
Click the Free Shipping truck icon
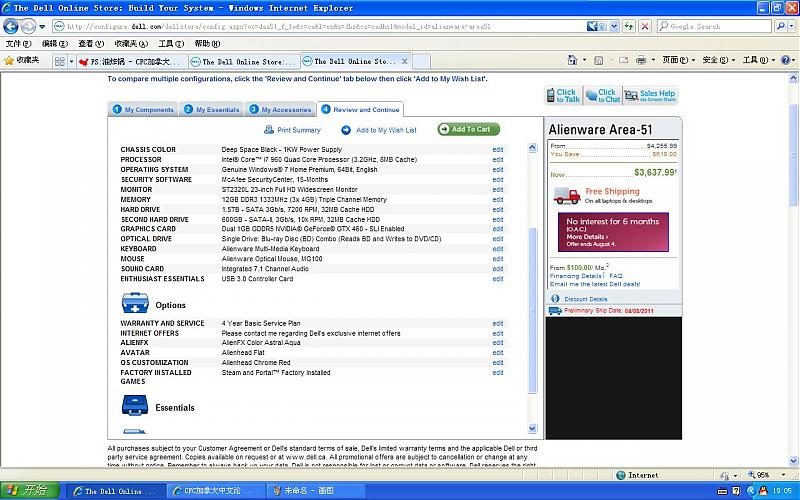pos(567,195)
